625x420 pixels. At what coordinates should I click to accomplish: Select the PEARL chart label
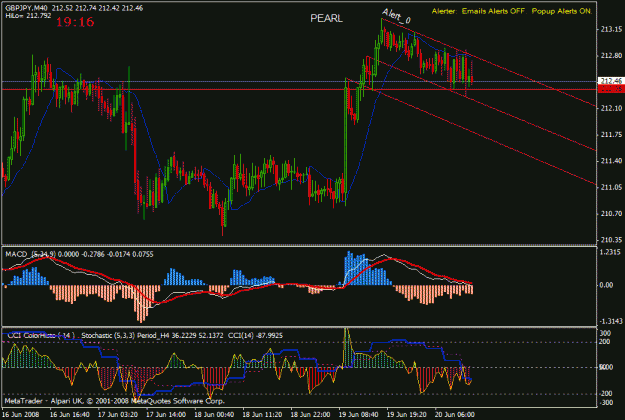(326, 18)
